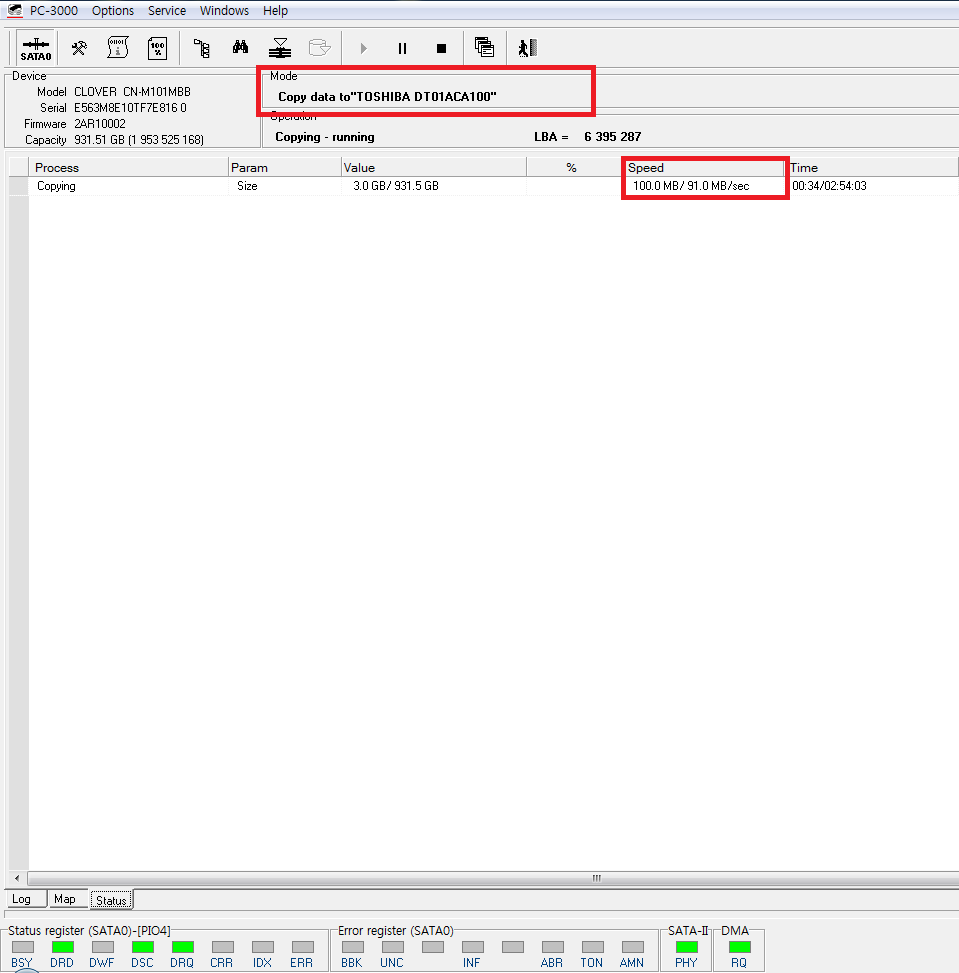Open the crossed tools utilities icon
The width and height of the screenshot is (959, 973).
[x=79, y=48]
